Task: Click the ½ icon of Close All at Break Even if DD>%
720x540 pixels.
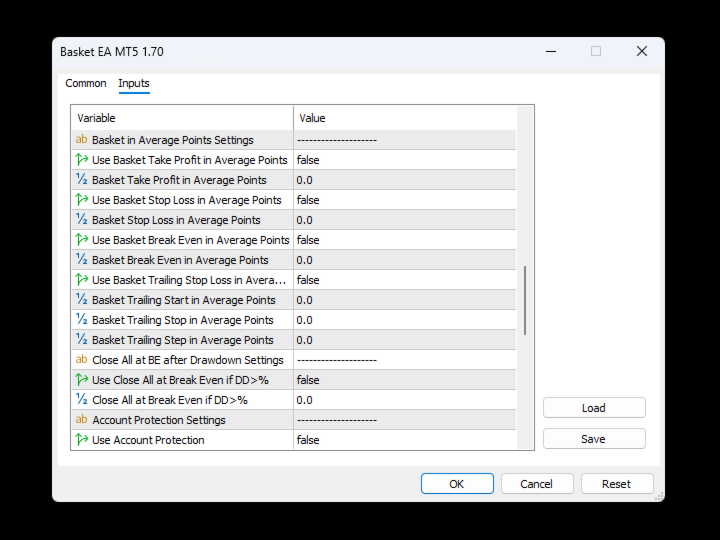Action: coord(81,399)
